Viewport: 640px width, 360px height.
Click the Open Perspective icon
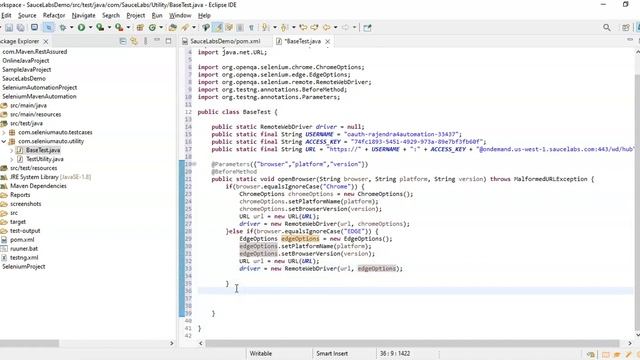[625, 28]
